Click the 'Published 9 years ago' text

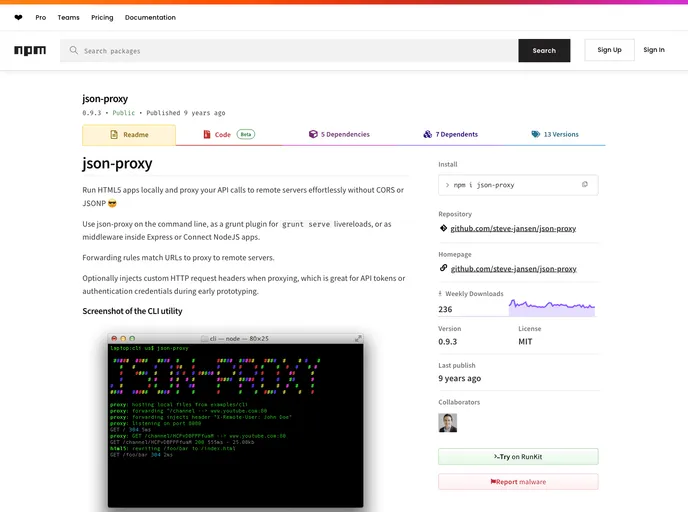tap(186, 113)
